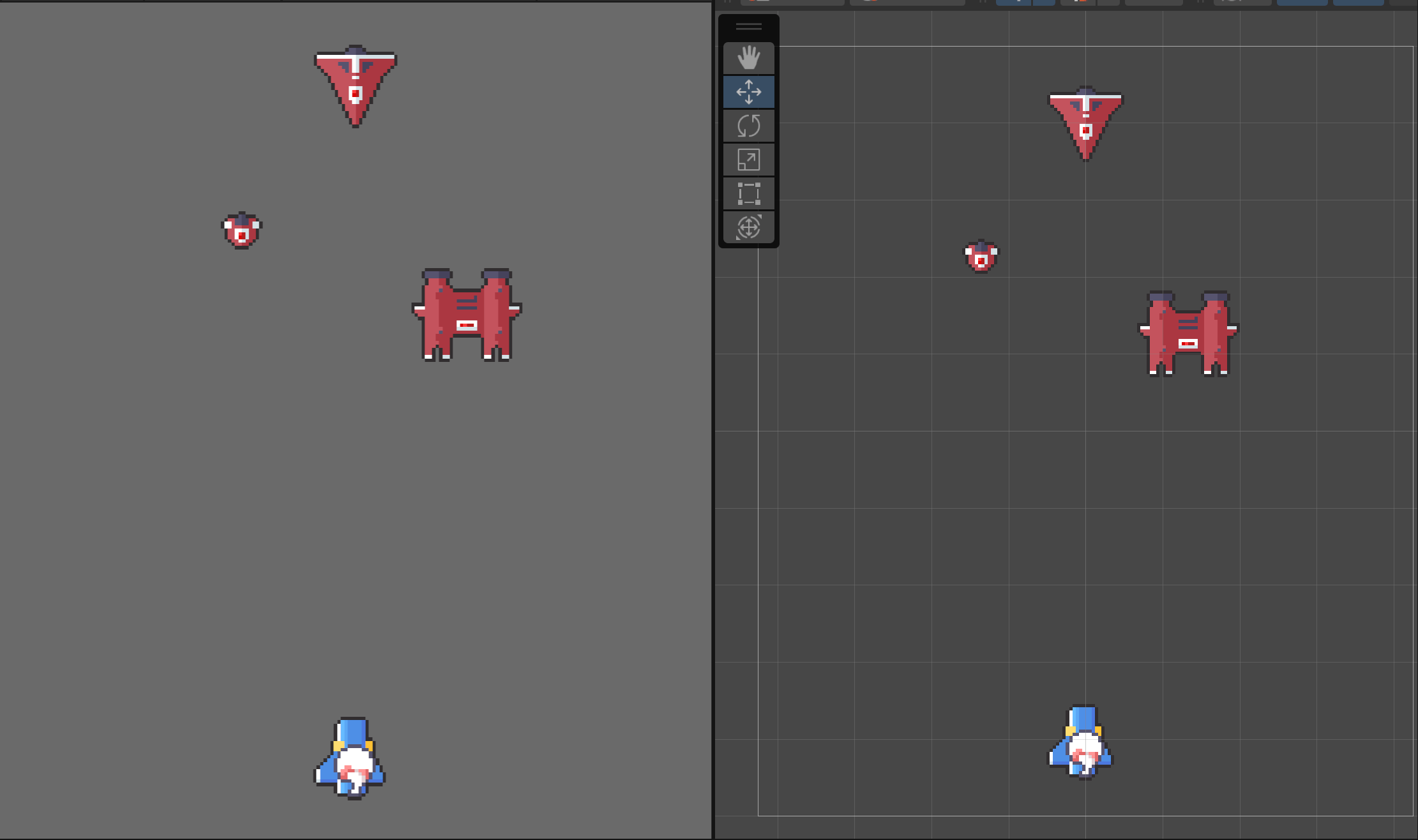The height and width of the screenshot is (840, 1418).
Task: Pick the combined Transform tool
Action: click(x=748, y=227)
